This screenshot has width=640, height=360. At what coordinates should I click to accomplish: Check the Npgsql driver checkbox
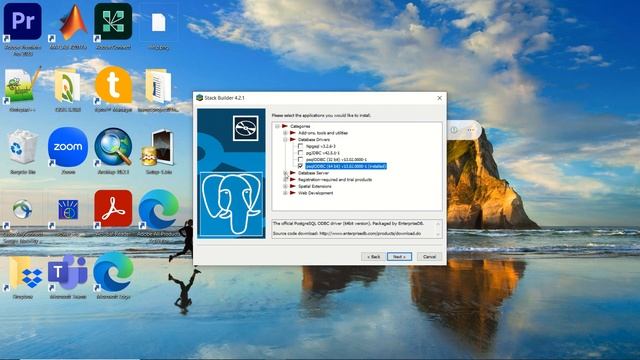click(300, 146)
